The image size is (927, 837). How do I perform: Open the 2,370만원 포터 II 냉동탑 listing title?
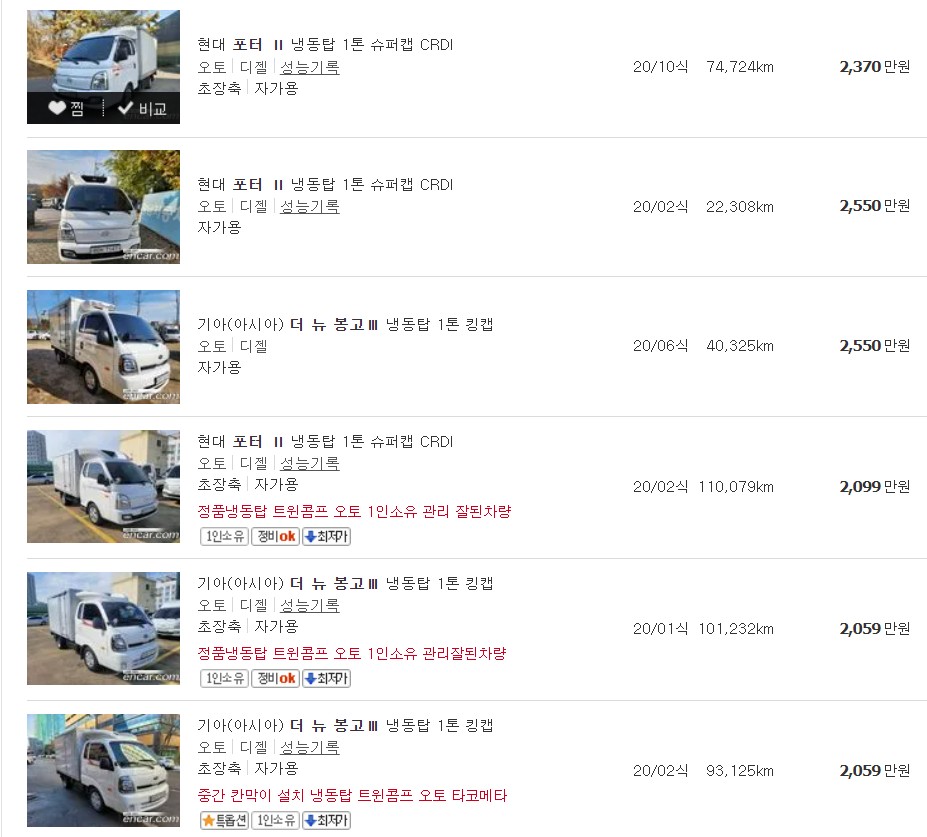click(325, 45)
